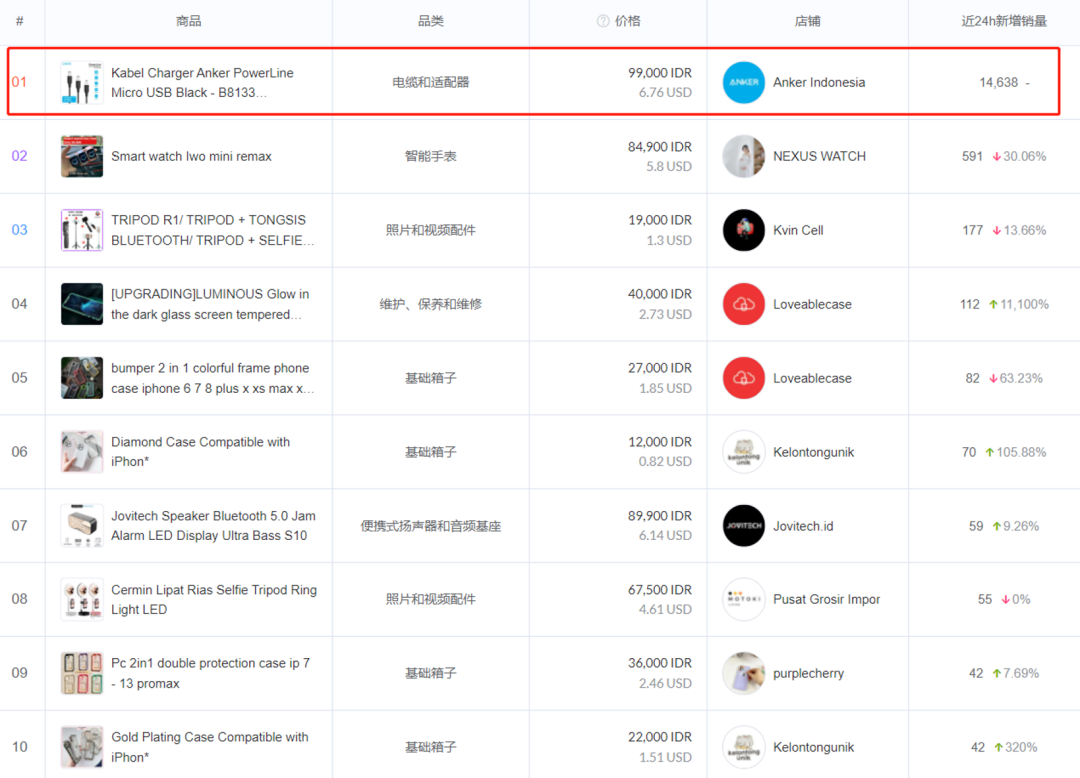Click the Pusat Grosir Impor shop name
Viewport: 1080px width, 778px height.
tap(827, 599)
